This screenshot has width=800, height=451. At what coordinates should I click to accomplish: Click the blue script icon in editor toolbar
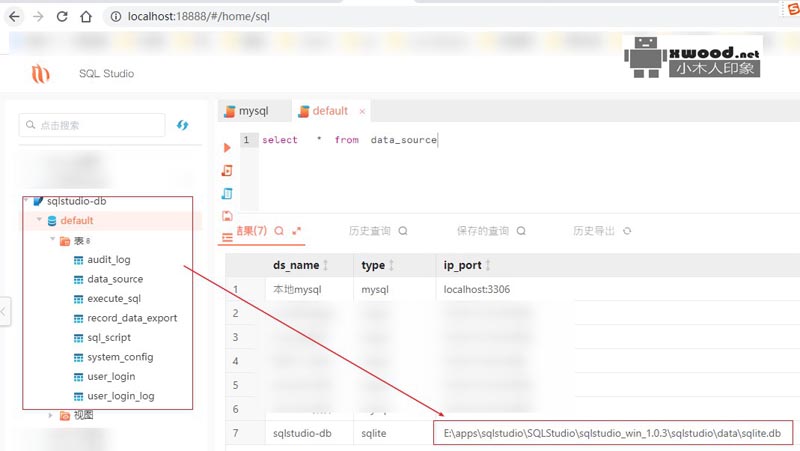pos(227,193)
